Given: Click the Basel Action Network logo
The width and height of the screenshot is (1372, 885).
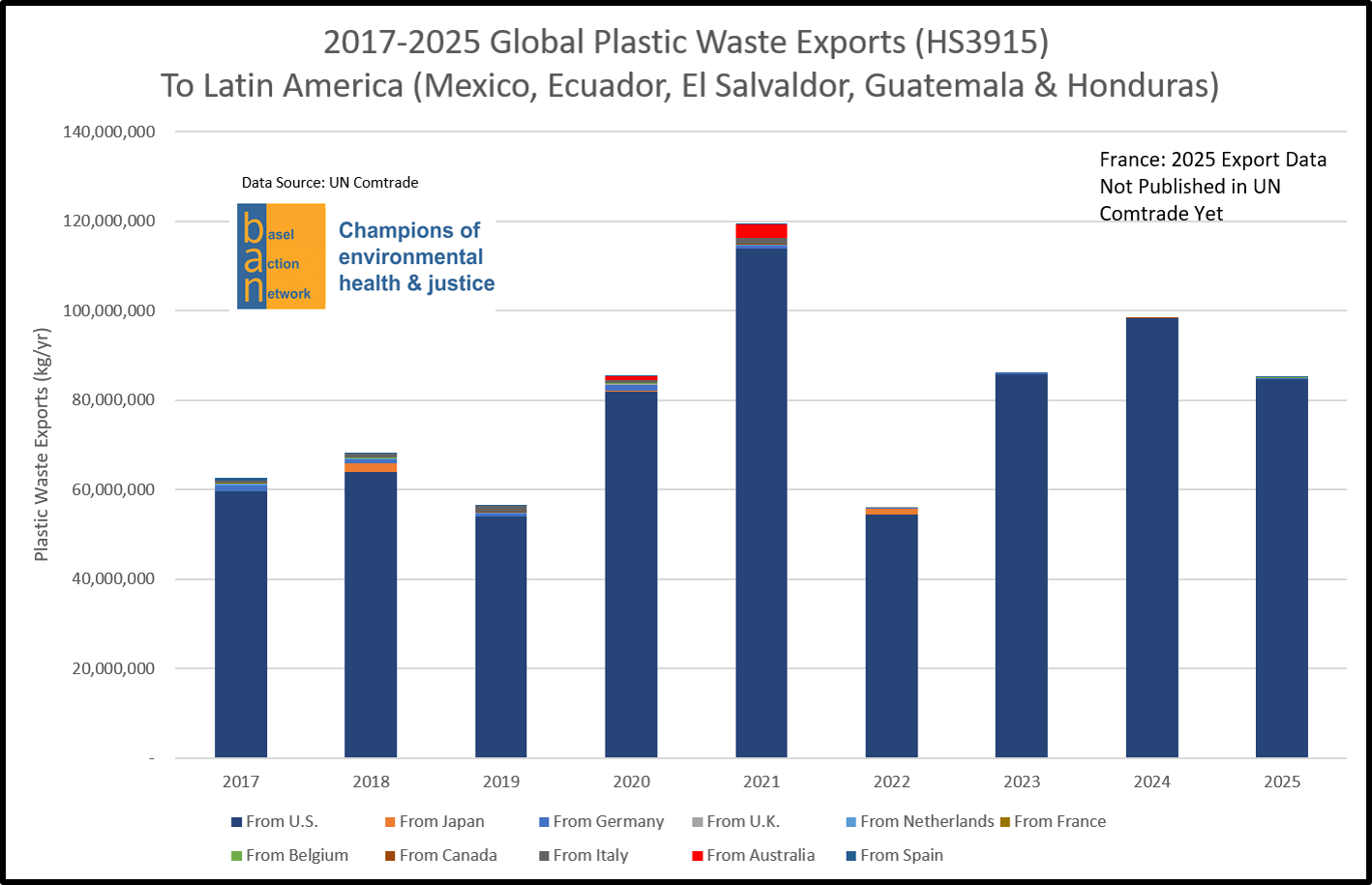Looking at the screenshot, I should tap(282, 256).
